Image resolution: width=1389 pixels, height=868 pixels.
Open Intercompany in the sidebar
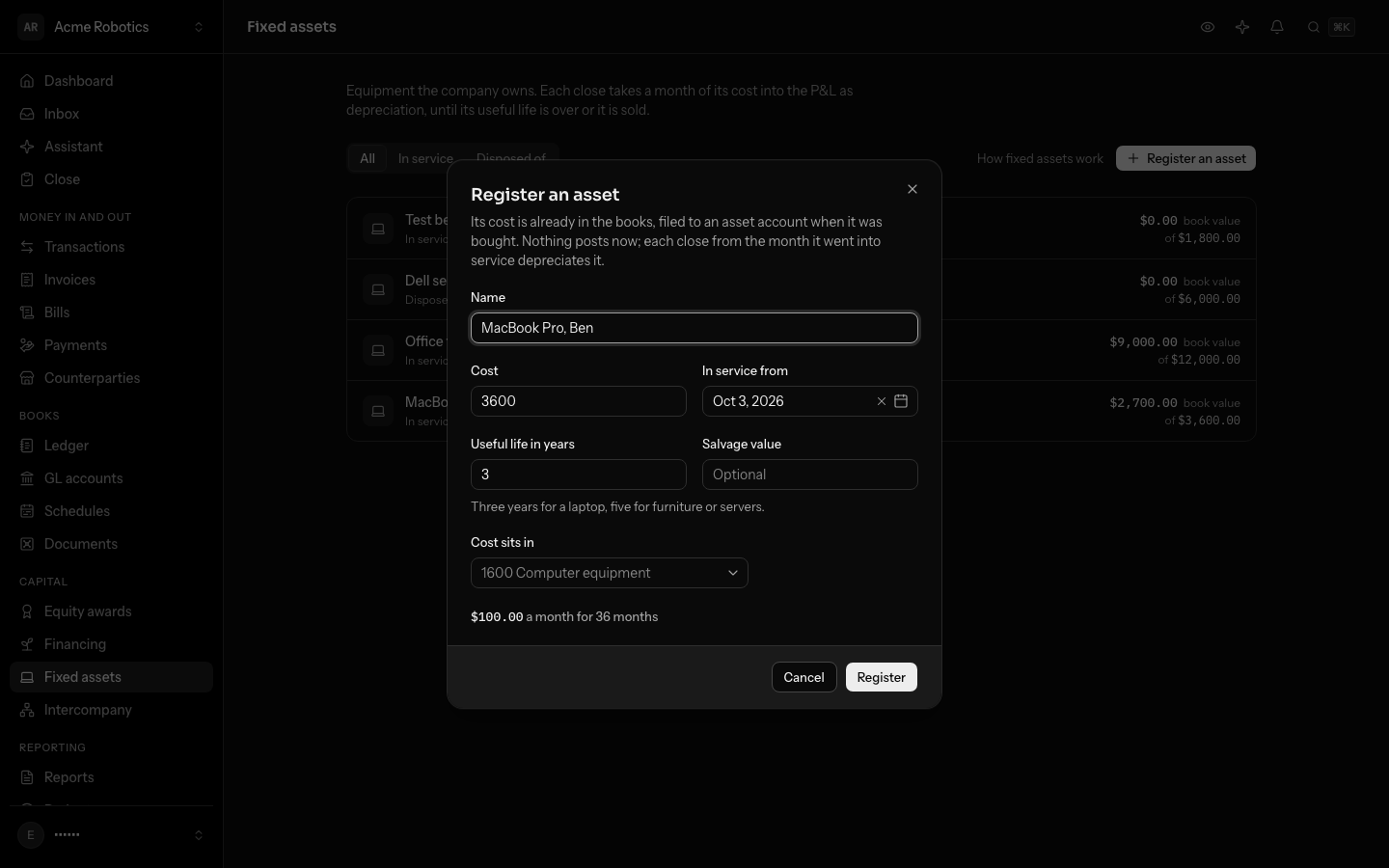coord(111,710)
